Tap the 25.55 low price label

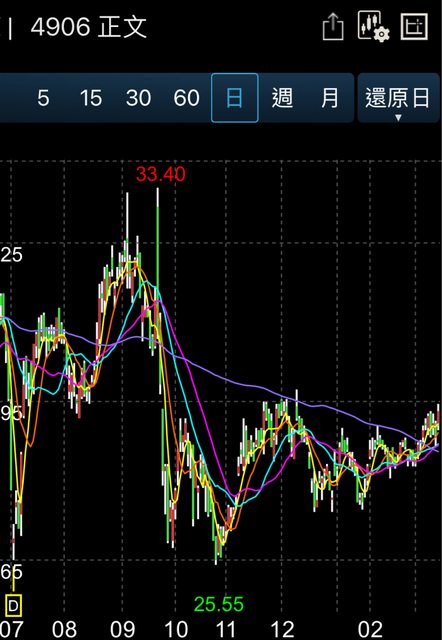pyautogui.click(x=219, y=604)
